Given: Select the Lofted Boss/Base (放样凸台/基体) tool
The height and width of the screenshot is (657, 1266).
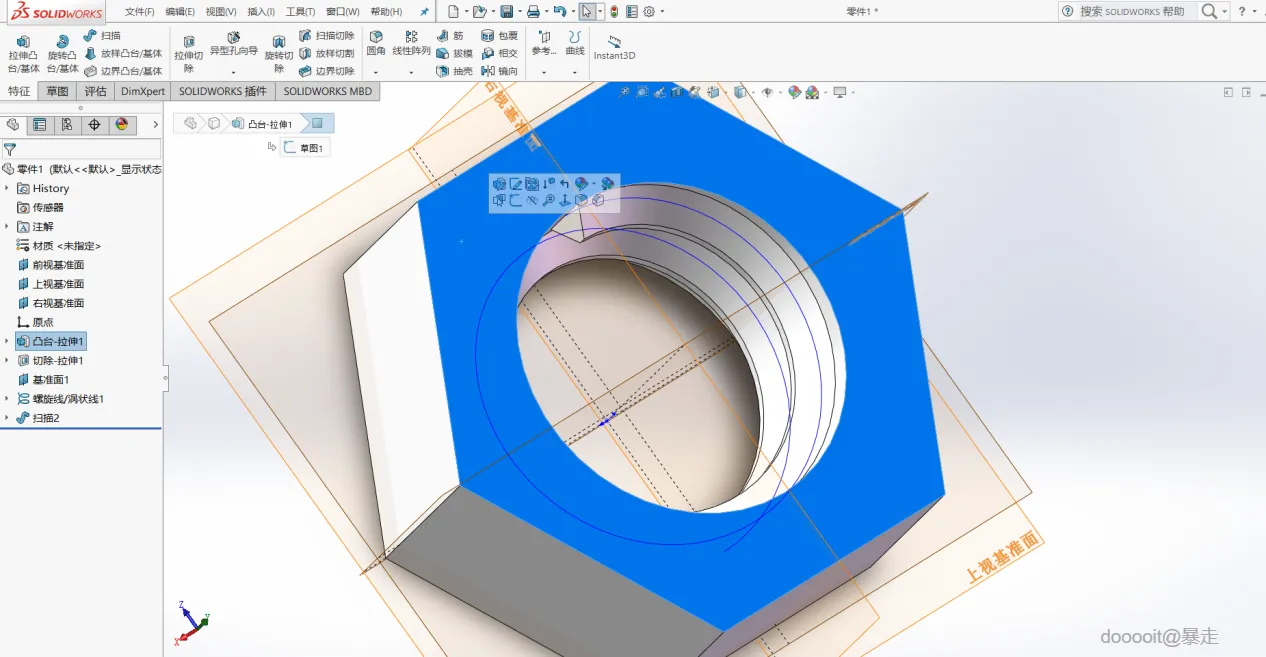Looking at the screenshot, I should (x=123, y=53).
